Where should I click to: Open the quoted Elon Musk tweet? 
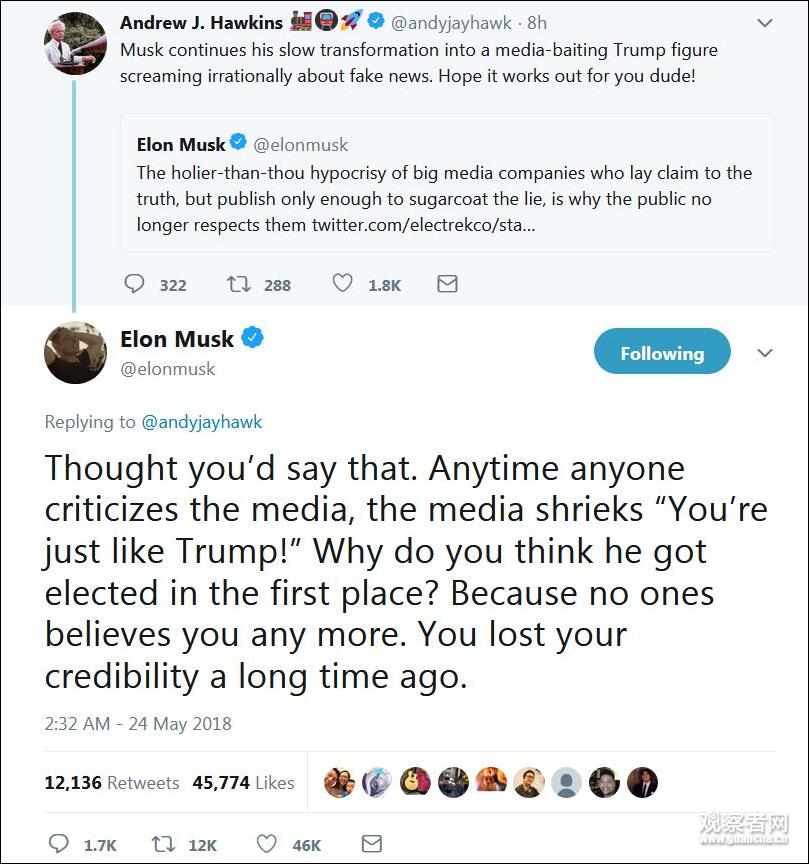[447, 184]
